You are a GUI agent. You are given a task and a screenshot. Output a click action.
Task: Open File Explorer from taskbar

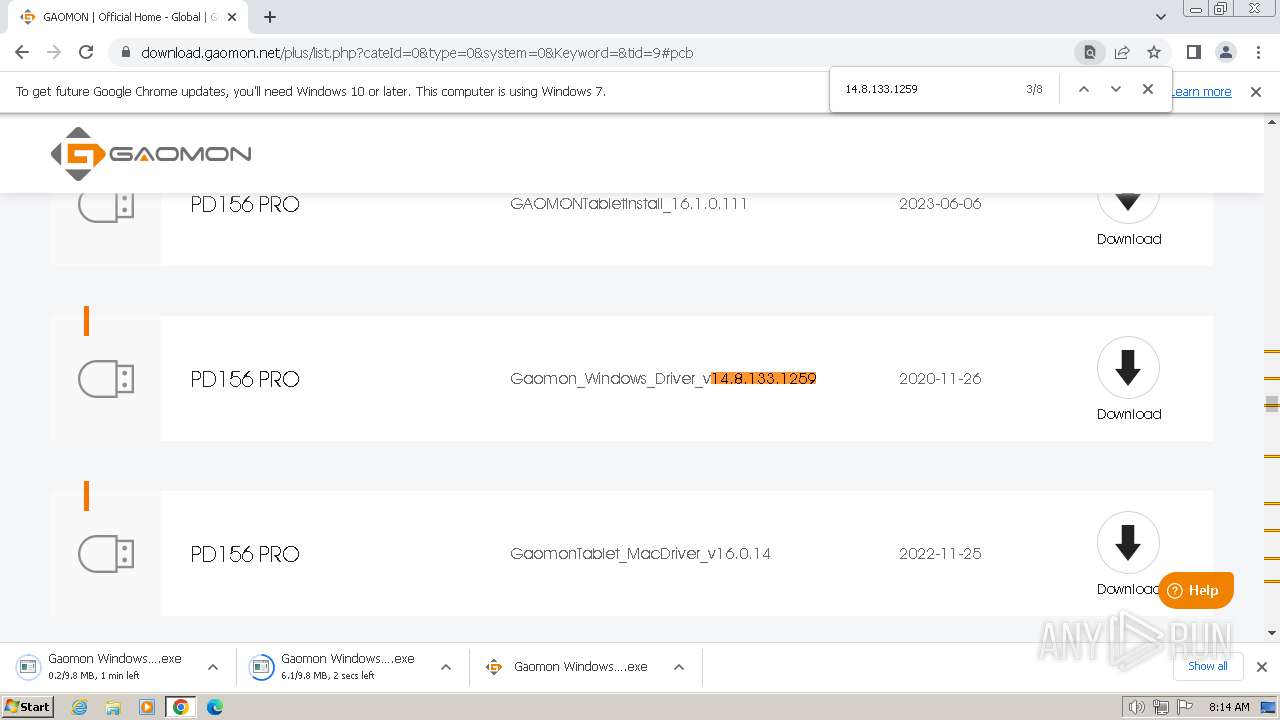[113, 707]
